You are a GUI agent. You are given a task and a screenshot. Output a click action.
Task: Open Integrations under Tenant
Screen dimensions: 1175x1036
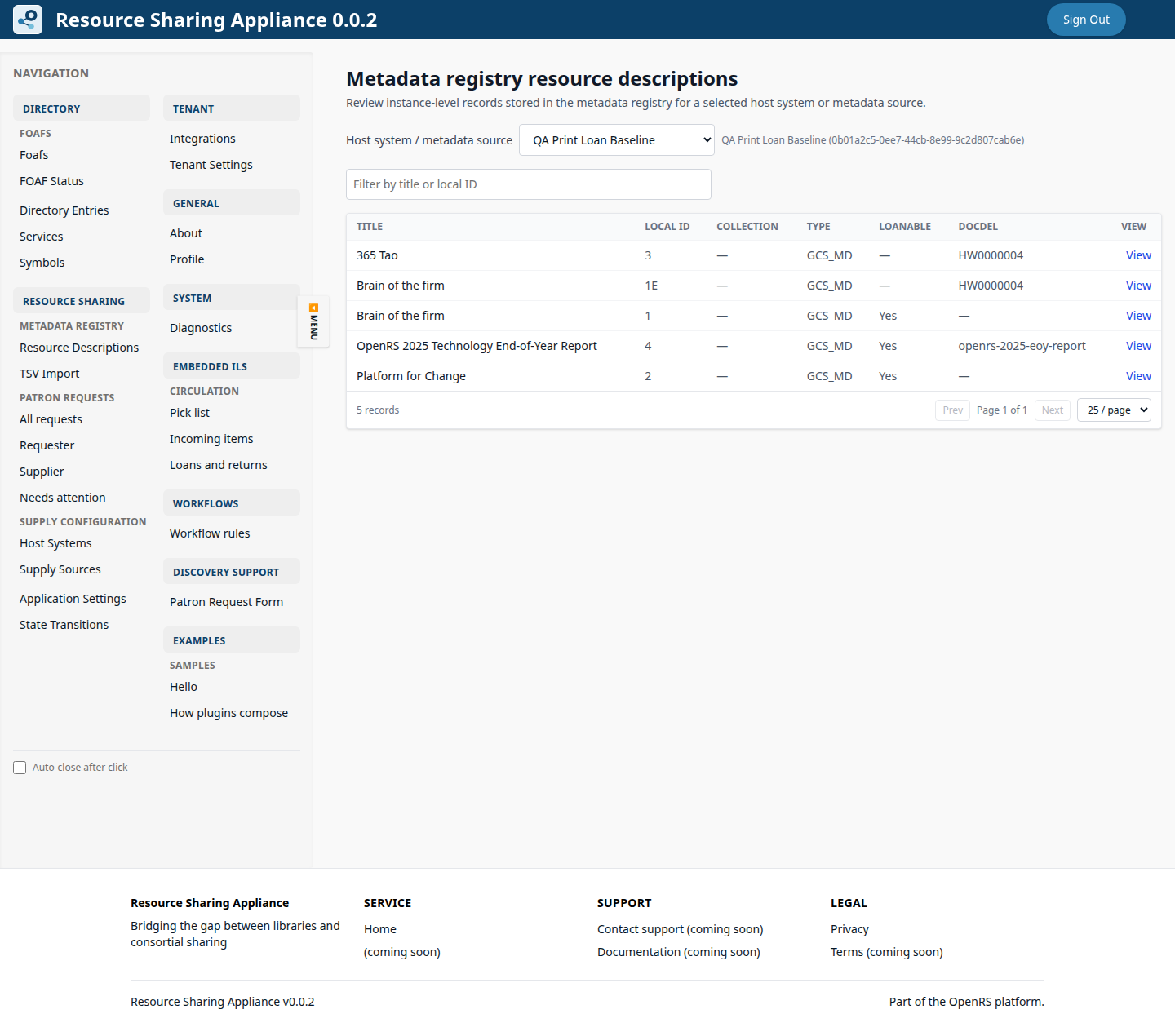pyautogui.click(x=202, y=139)
